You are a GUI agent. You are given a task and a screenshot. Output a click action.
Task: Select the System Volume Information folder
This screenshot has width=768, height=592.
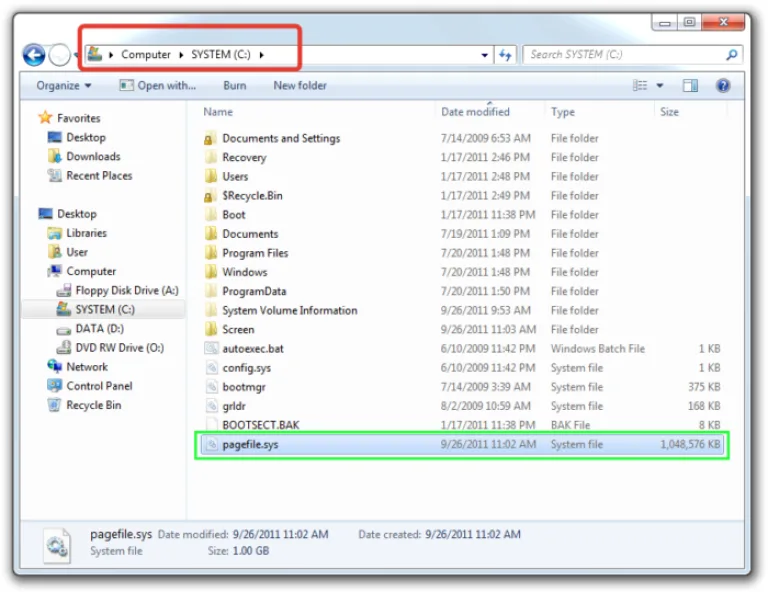[289, 310]
